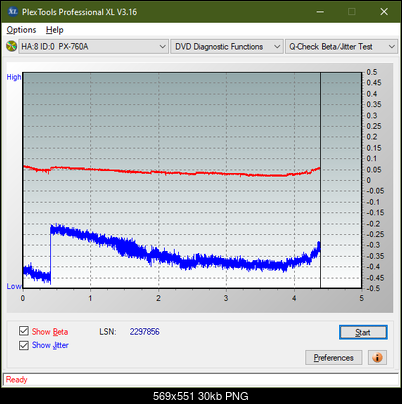
Task: Minimize the PlexTools window
Action: pyautogui.click(x=320, y=12)
